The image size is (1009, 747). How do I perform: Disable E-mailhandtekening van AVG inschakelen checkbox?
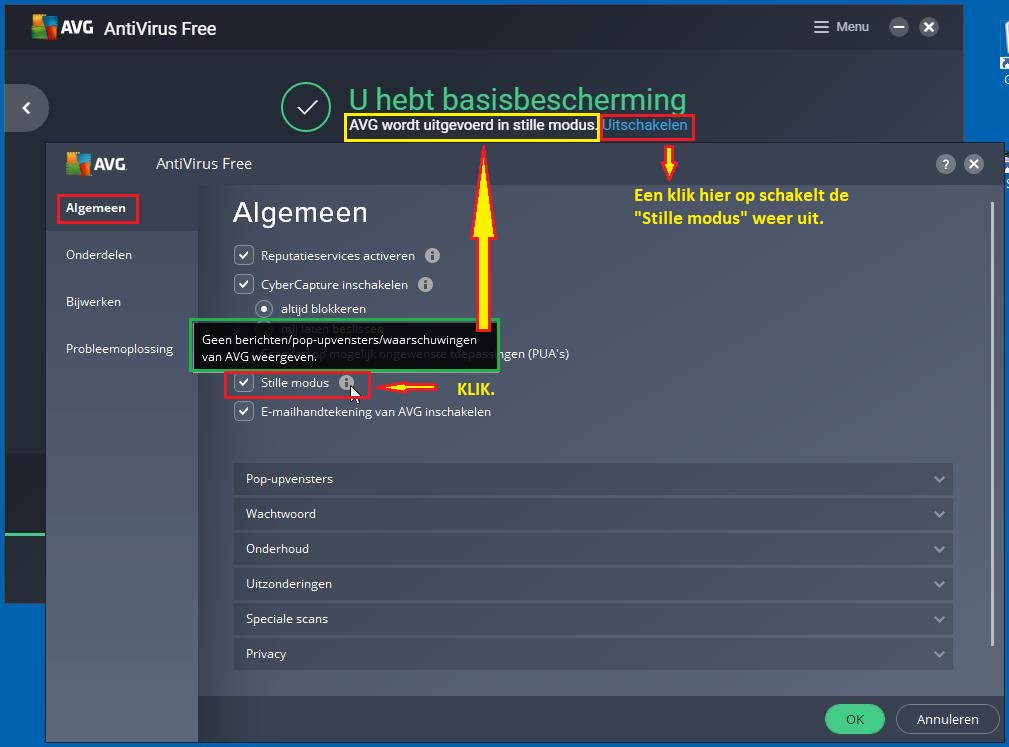[243, 411]
